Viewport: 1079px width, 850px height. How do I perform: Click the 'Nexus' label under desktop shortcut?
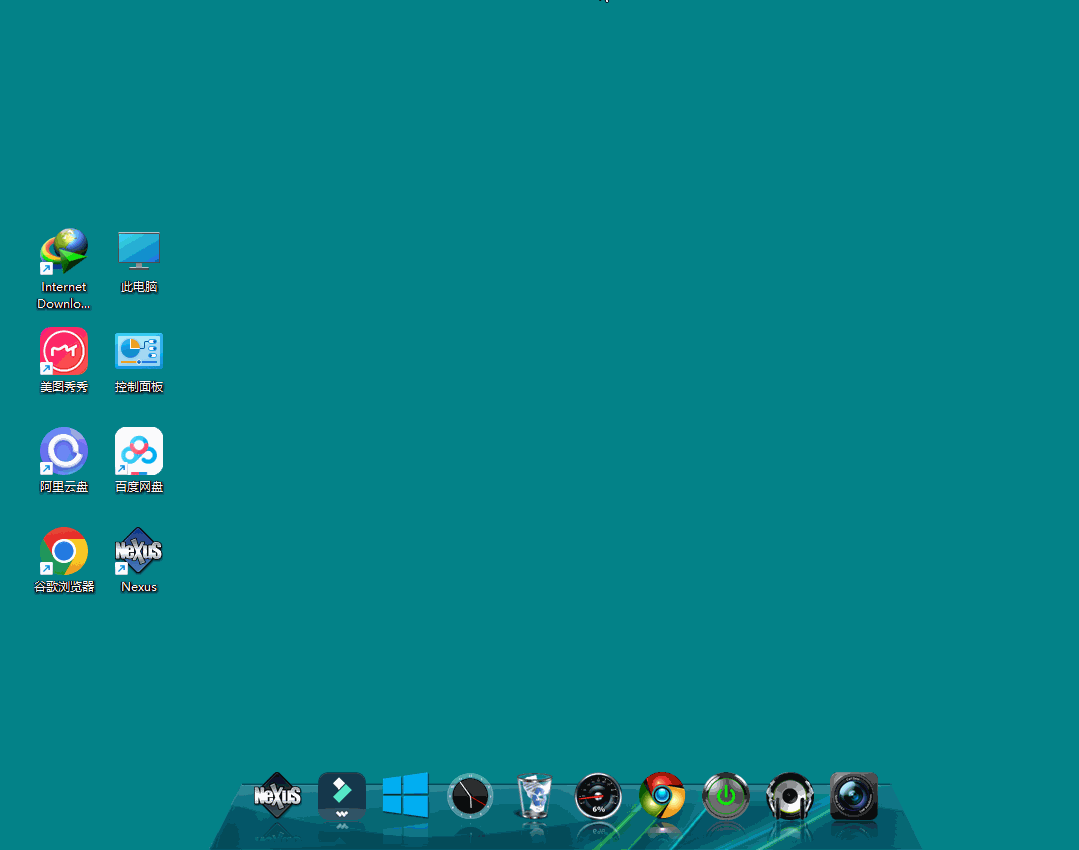139,587
